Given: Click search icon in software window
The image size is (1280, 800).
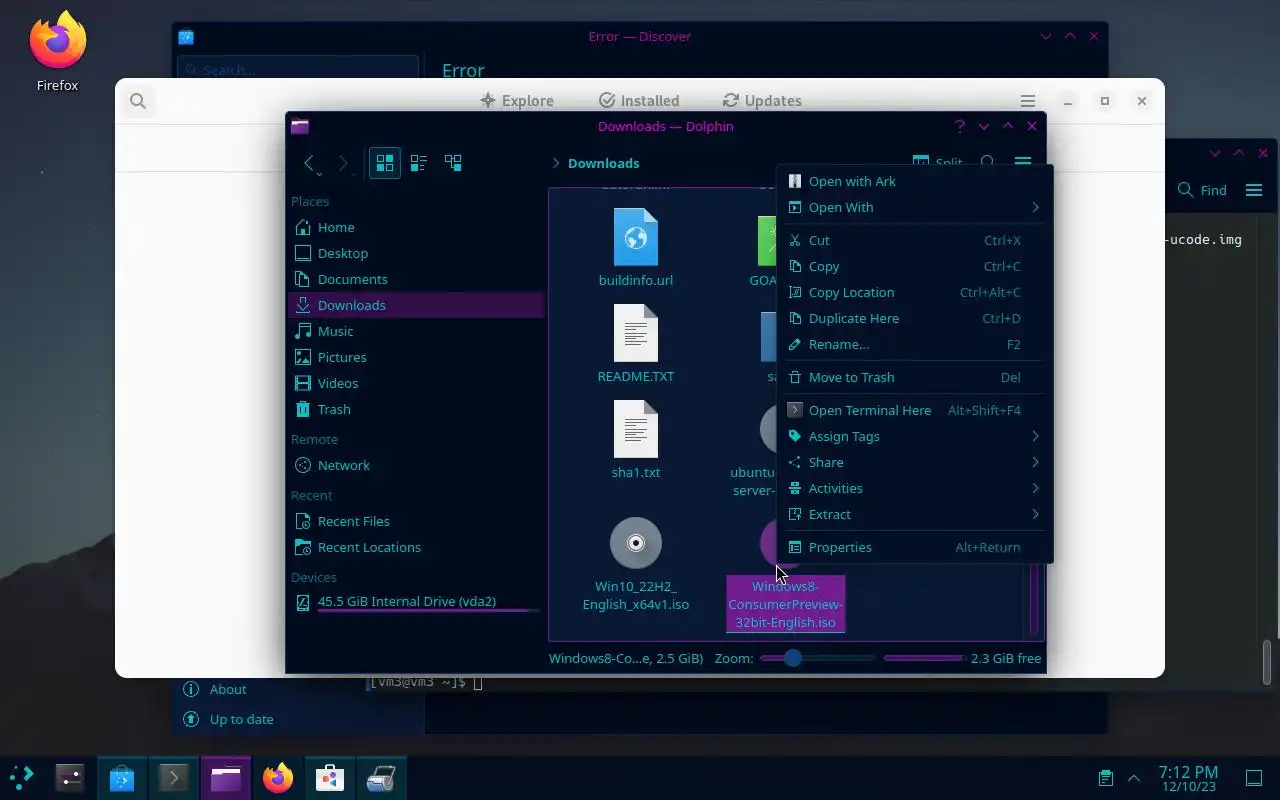Looking at the screenshot, I should pos(138,101).
